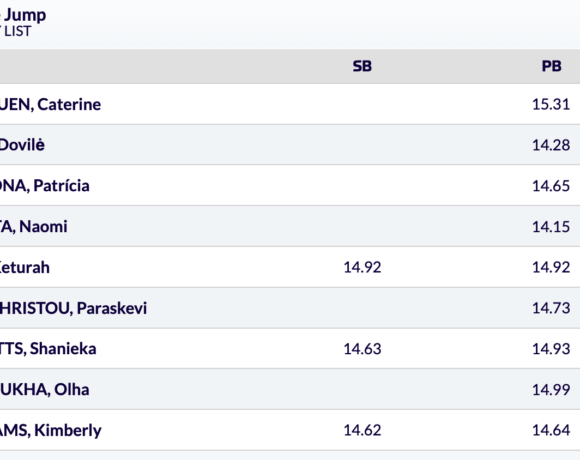Select Keturah's season best 14.92
The width and height of the screenshot is (580, 460).
coord(362,267)
